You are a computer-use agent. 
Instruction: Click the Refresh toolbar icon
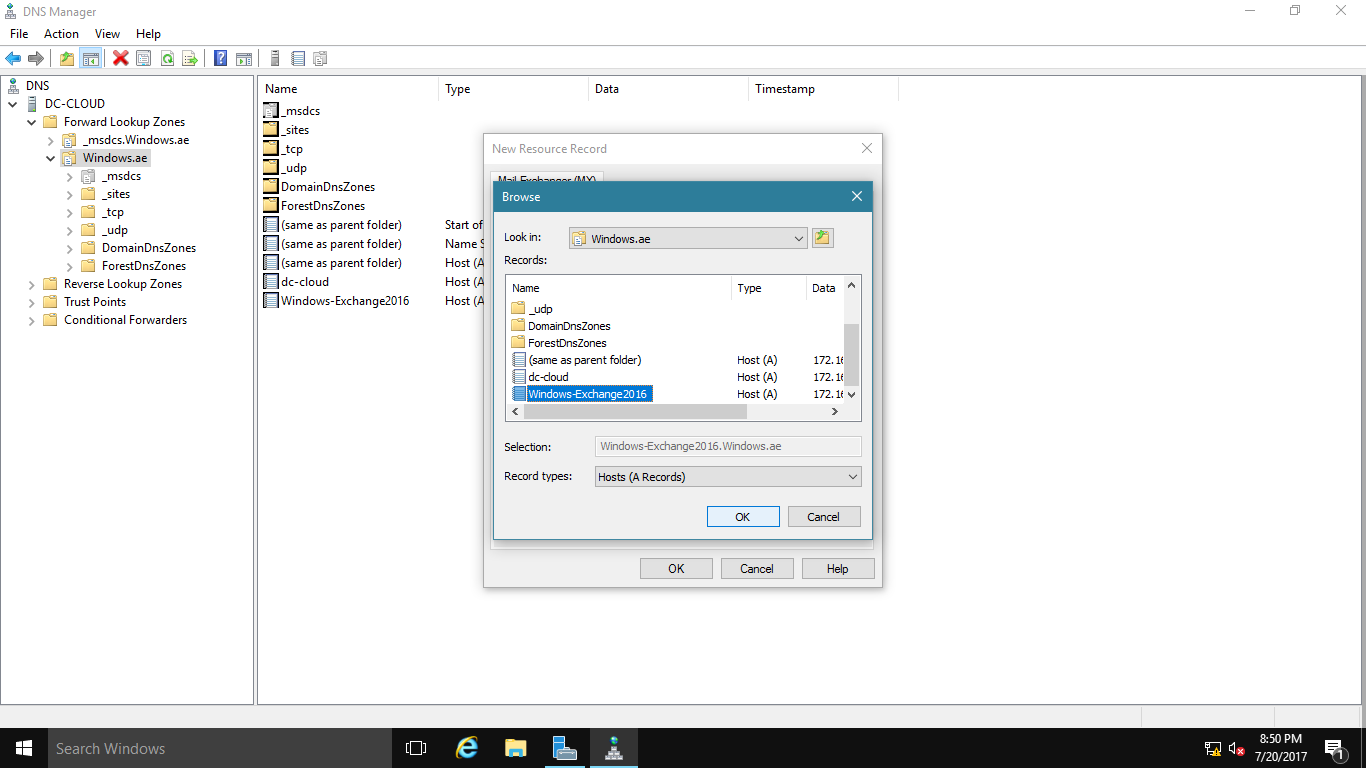point(167,59)
